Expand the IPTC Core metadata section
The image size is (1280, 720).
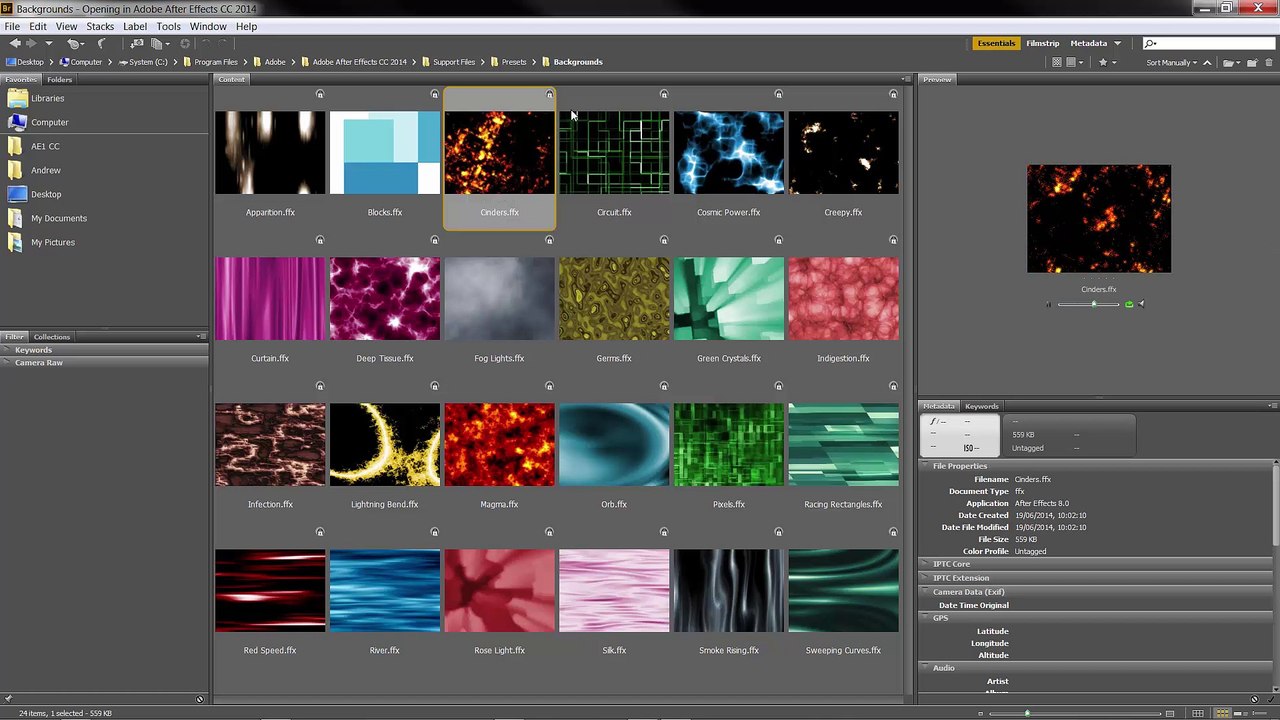[951, 564]
